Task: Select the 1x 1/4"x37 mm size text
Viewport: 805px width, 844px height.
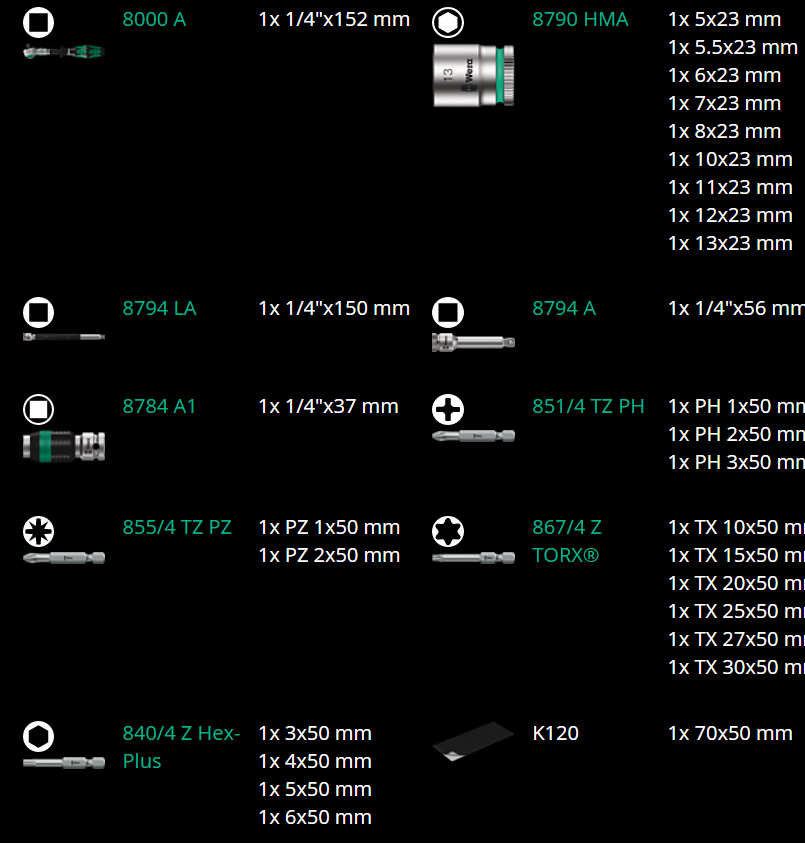Action: 328,407
